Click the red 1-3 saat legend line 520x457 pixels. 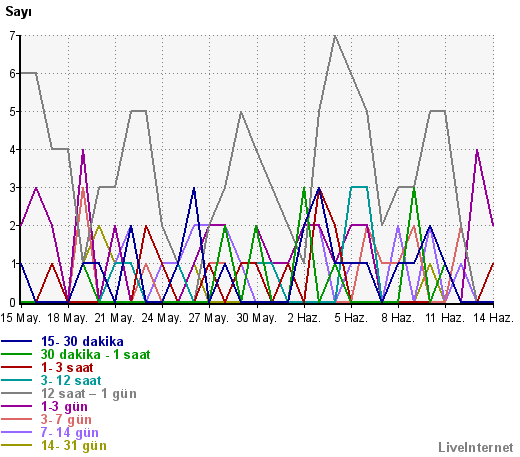coord(16,367)
